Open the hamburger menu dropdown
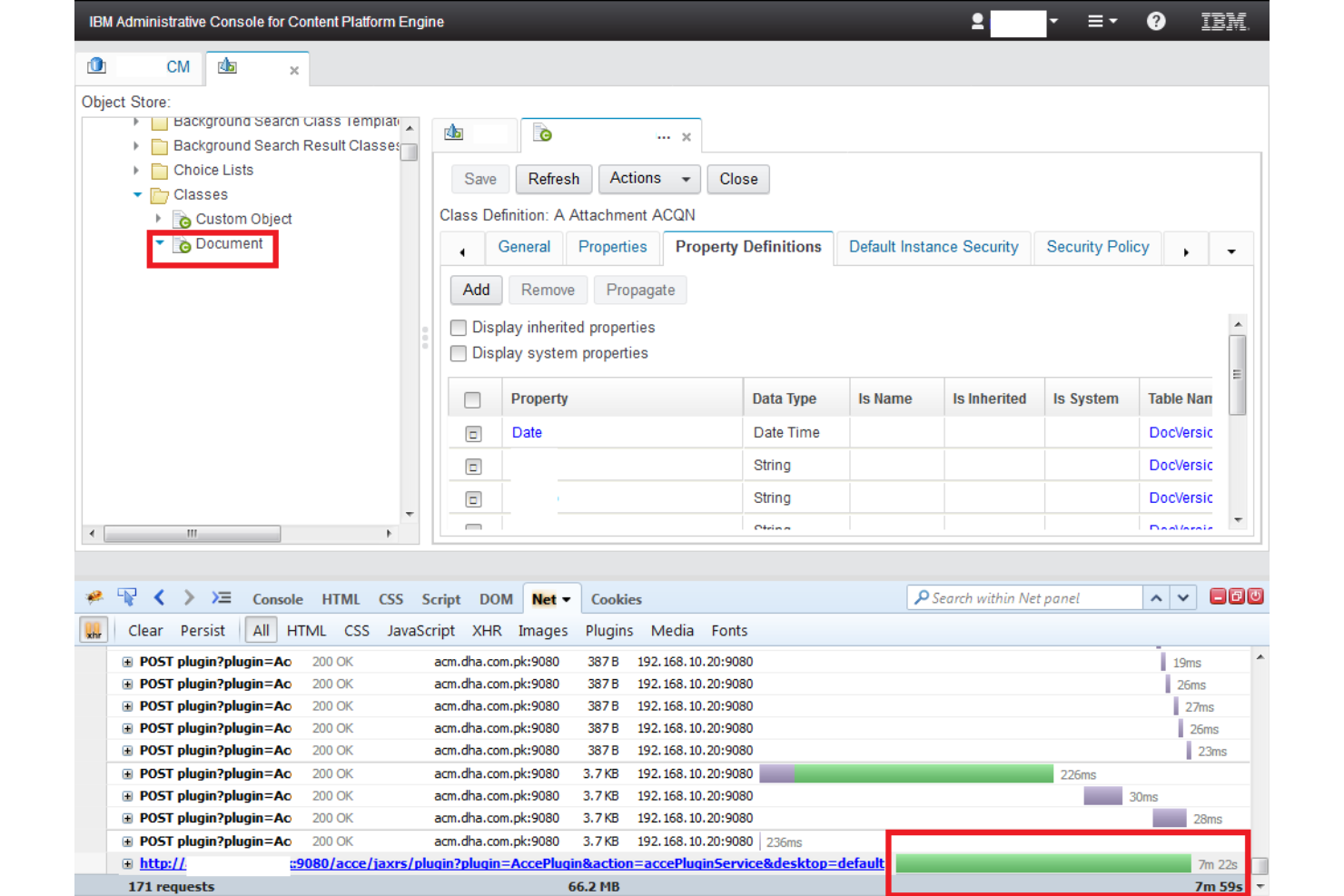 [1102, 21]
